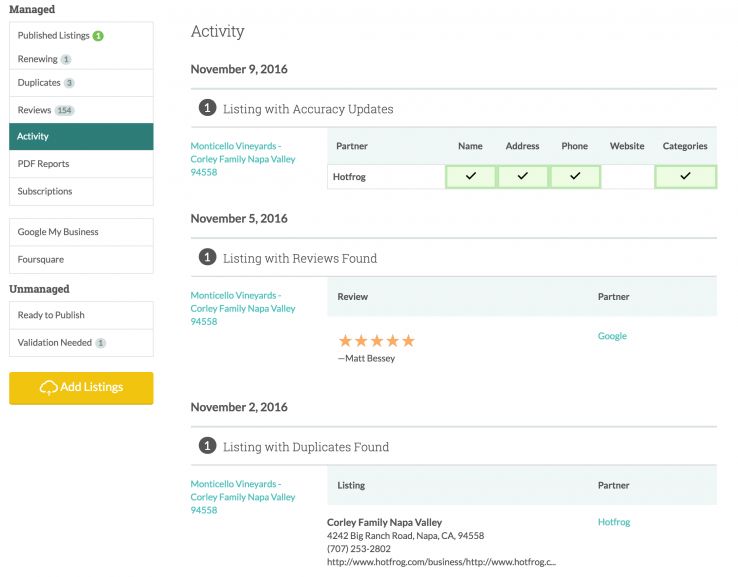This screenshot has height=577, width=738.
Task: Click the Hotfrog Name checkmark cell
Action: click(470, 176)
